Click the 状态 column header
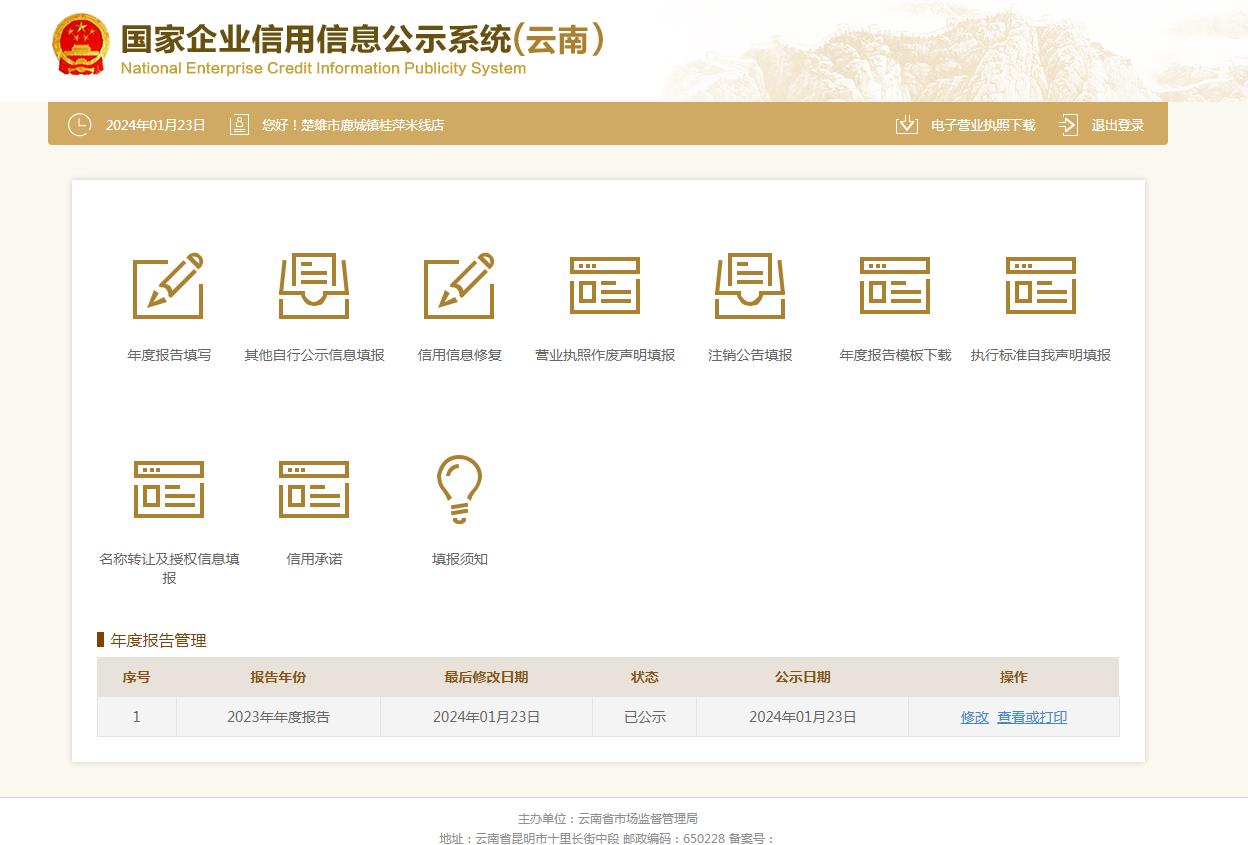The height and width of the screenshot is (845, 1248). (645, 677)
